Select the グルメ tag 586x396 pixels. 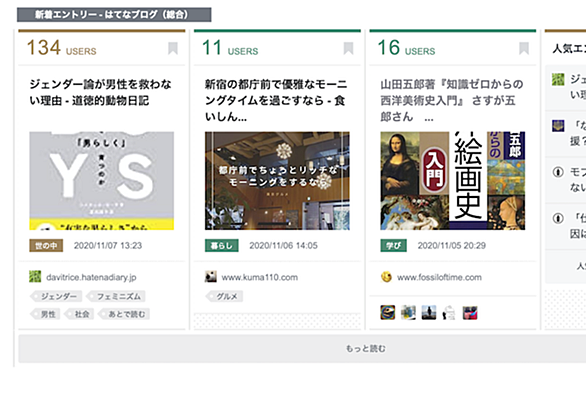click(224, 296)
